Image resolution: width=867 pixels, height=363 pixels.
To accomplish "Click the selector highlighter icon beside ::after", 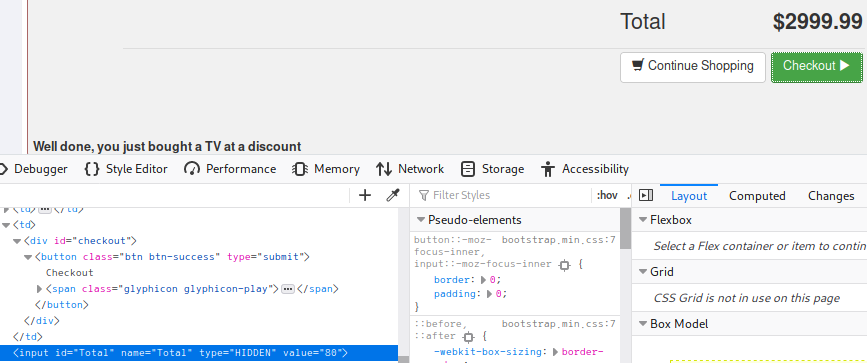I will (468, 336).
